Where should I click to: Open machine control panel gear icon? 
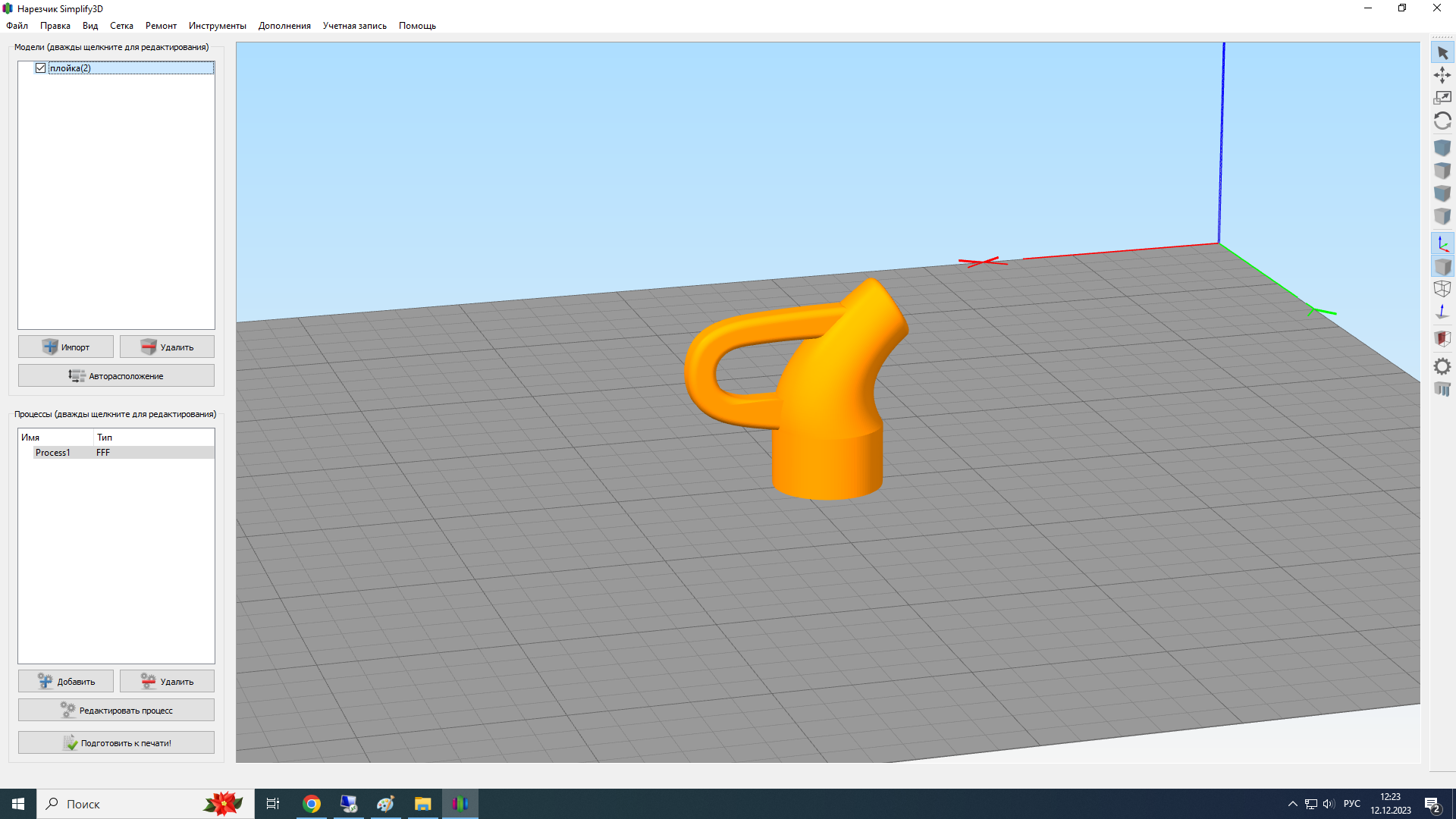(x=1442, y=366)
